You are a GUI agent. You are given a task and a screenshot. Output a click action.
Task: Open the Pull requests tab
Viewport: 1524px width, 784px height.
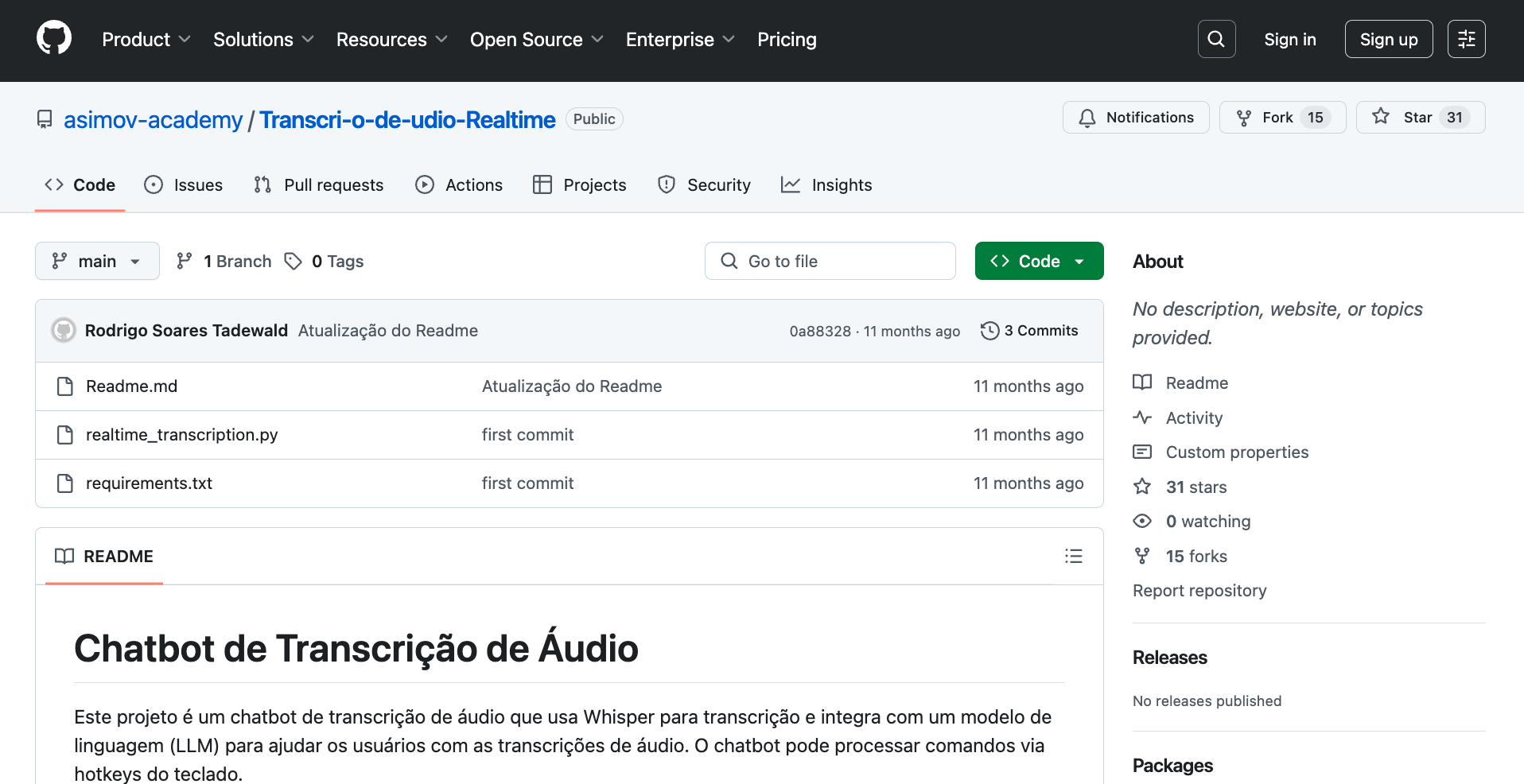(x=319, y=185)
